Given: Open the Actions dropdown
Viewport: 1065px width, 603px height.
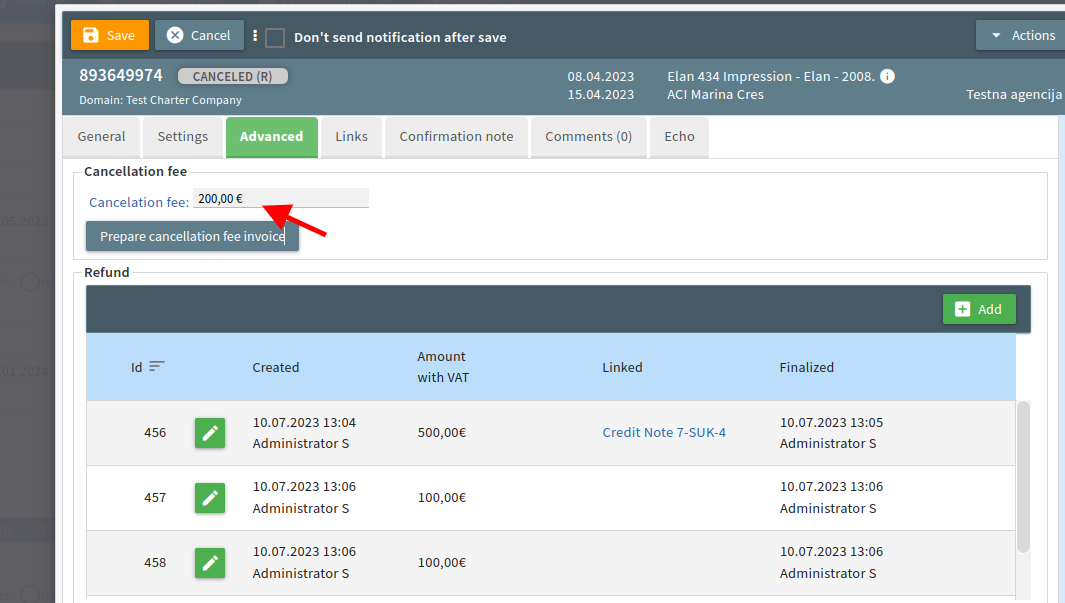Looking at the screenshot, I should (1020, 35).
